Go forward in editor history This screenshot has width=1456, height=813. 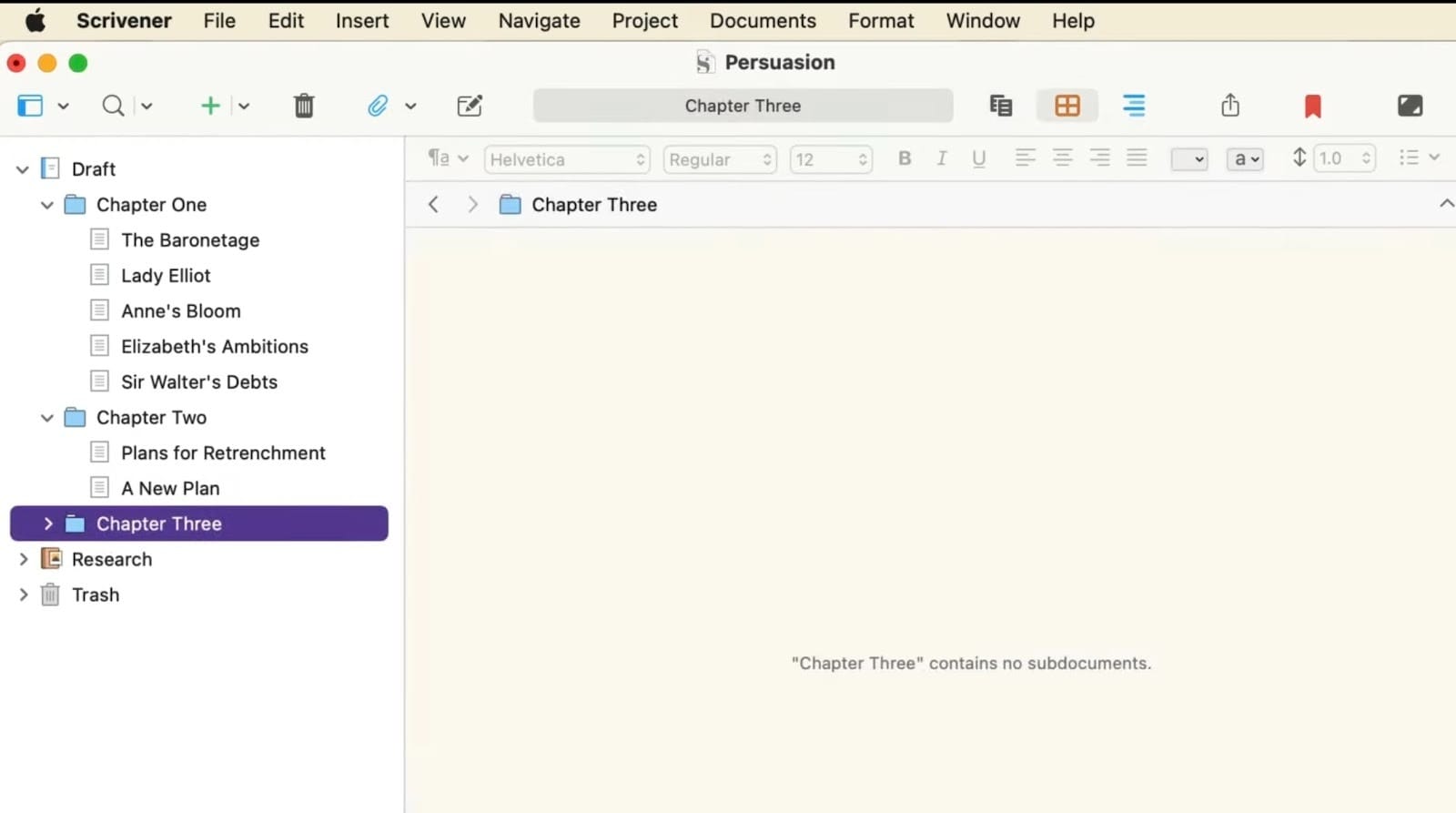pos(472,205)
